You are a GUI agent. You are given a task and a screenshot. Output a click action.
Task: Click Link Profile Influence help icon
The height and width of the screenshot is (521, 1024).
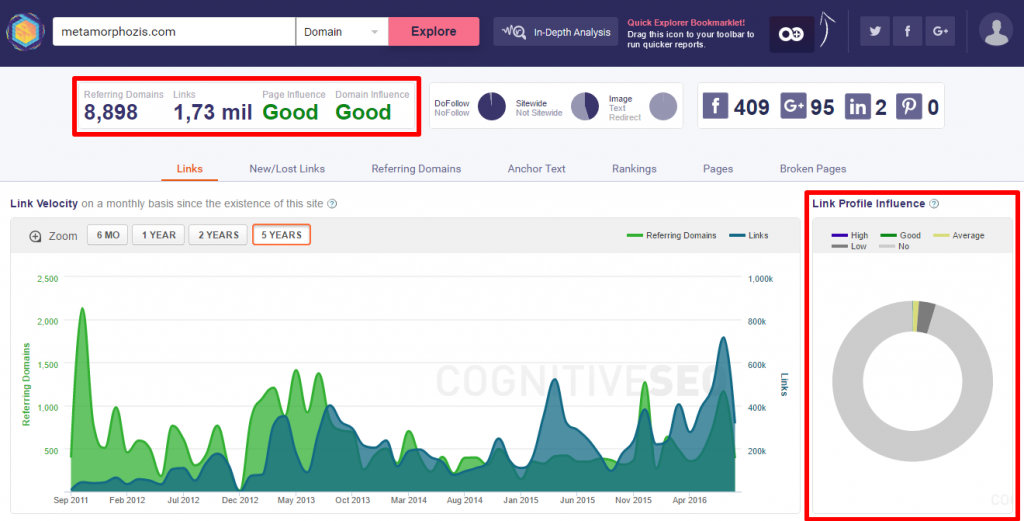[934, 204]
